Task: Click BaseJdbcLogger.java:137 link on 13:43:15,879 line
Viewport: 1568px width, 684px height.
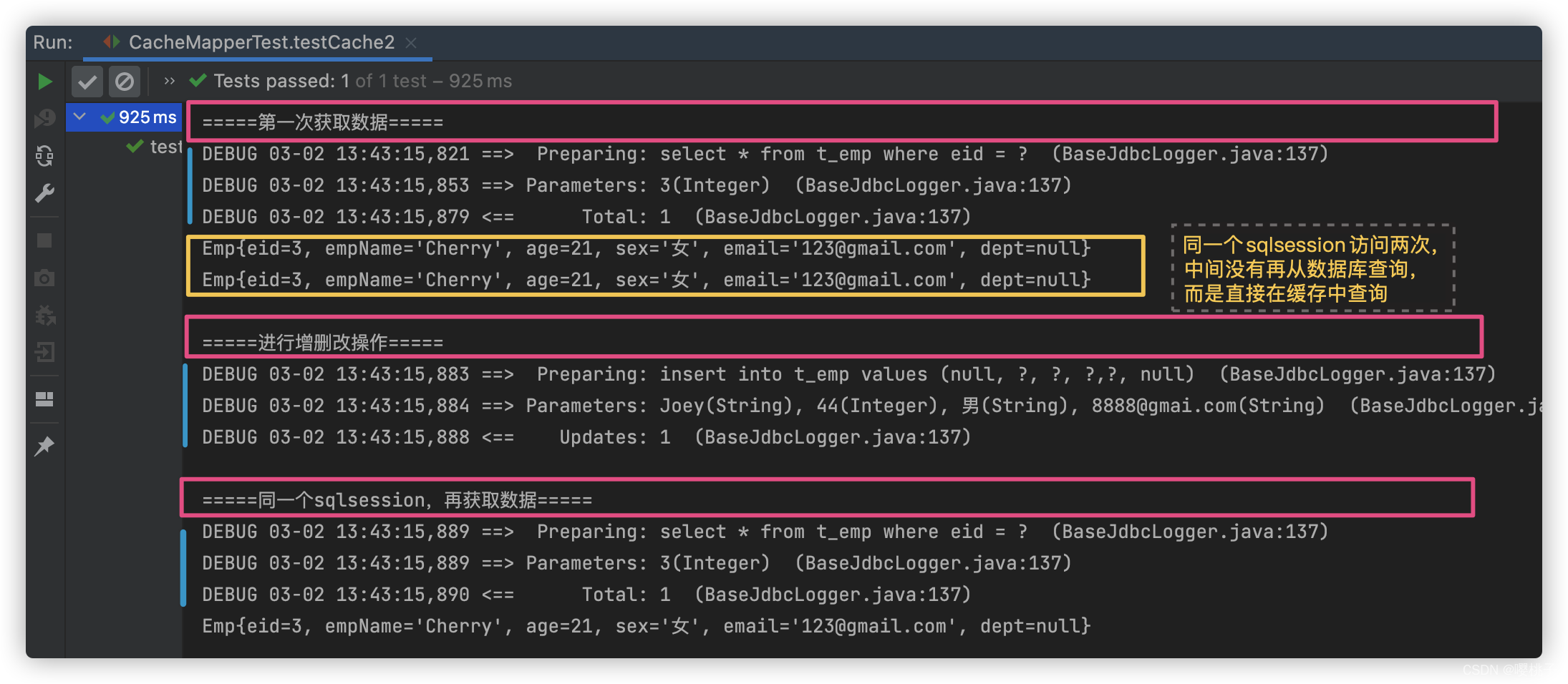Action: click(833, 217)
